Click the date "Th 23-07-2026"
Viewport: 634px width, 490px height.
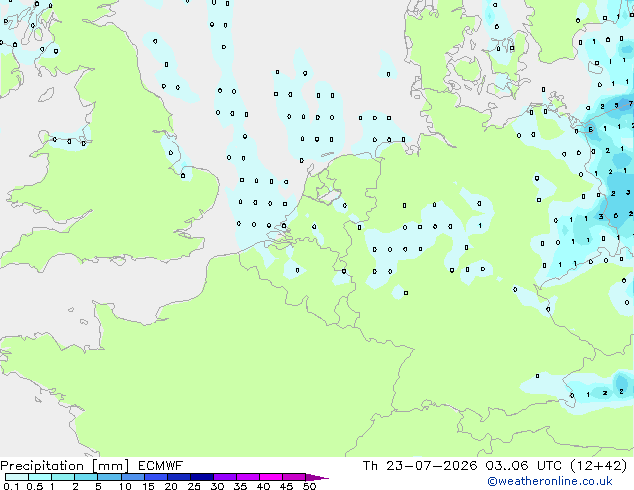click(420, 466)
